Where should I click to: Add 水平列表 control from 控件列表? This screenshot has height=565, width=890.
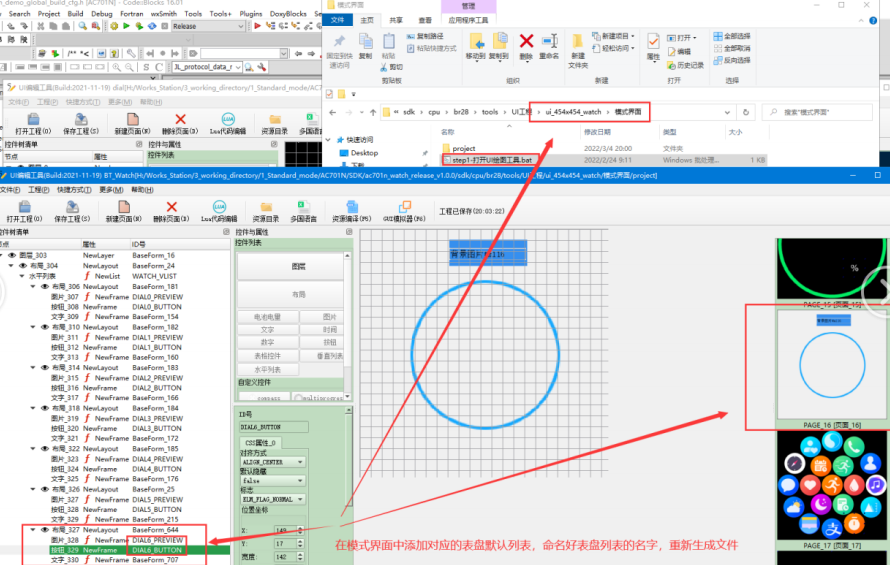[267, 370]
